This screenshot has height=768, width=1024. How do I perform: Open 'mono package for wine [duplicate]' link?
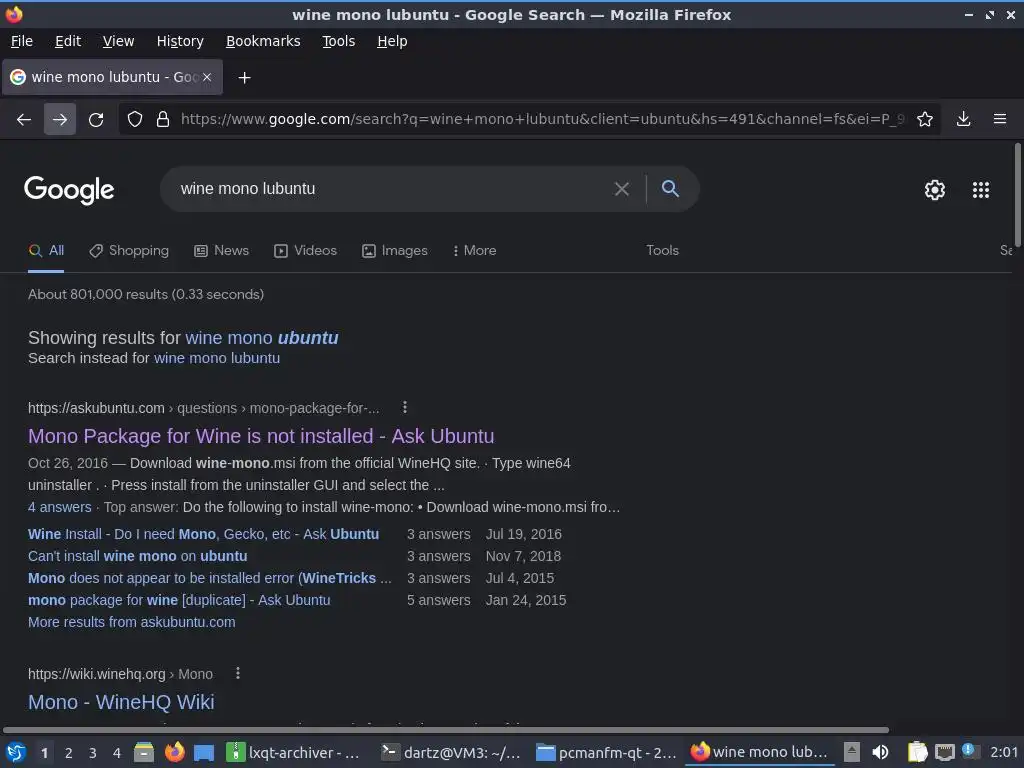point(179,600)
